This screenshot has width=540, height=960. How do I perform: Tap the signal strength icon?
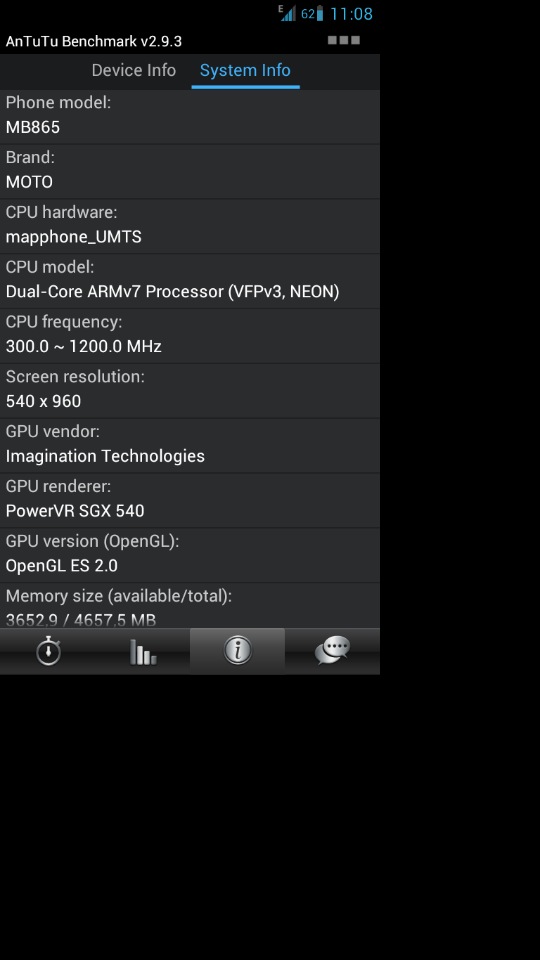[287, 13]
